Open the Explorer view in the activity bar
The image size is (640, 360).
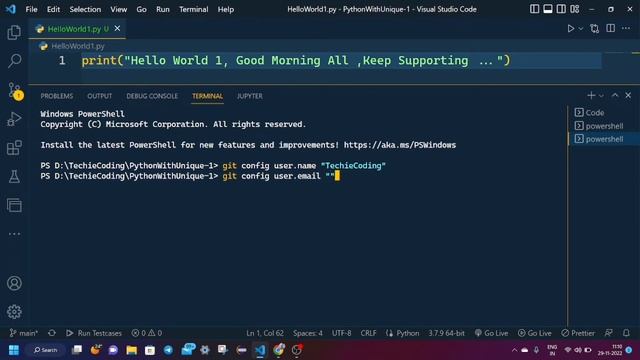(x=14, y=32)
